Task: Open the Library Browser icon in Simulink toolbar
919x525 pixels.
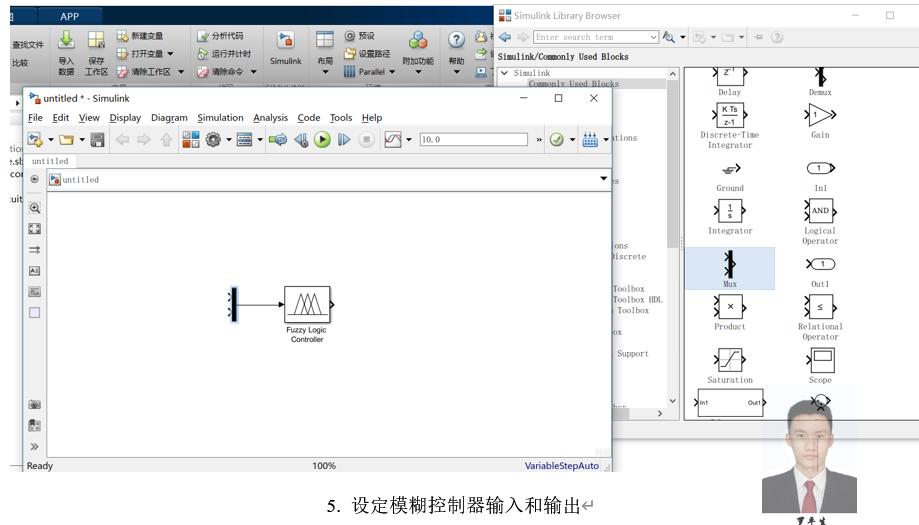Action: click(x=190, y=139)
